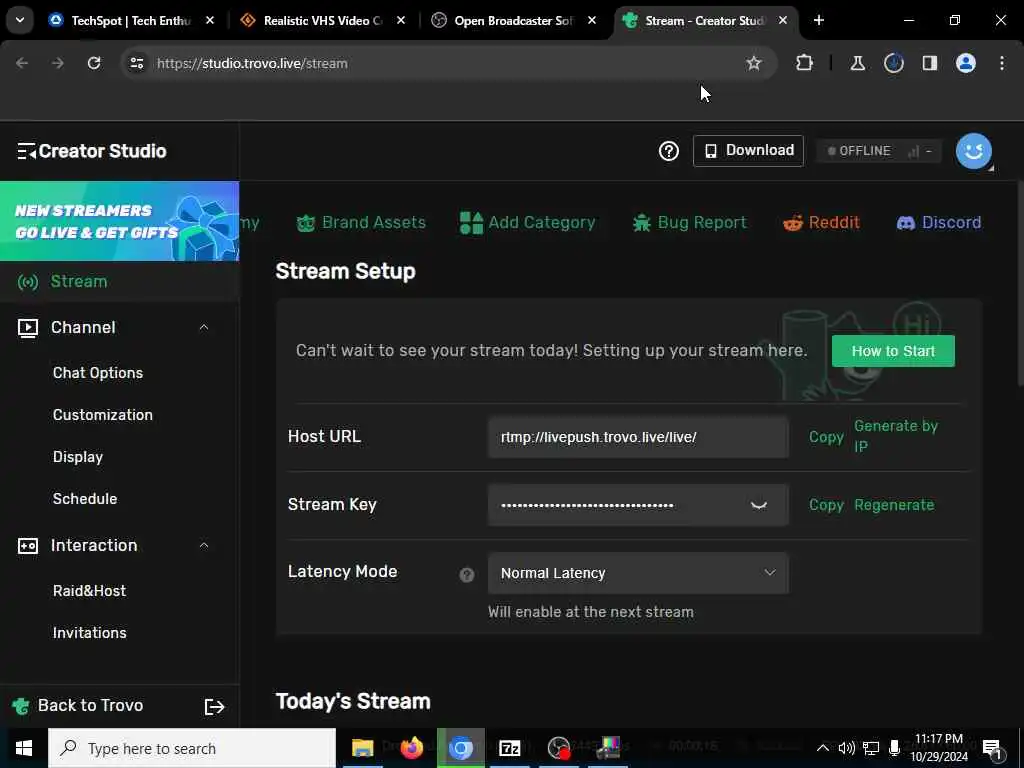This screenshot has width=1024, height=768.
Task: Open File Explorer from taskbar
Action: [362, 748]
